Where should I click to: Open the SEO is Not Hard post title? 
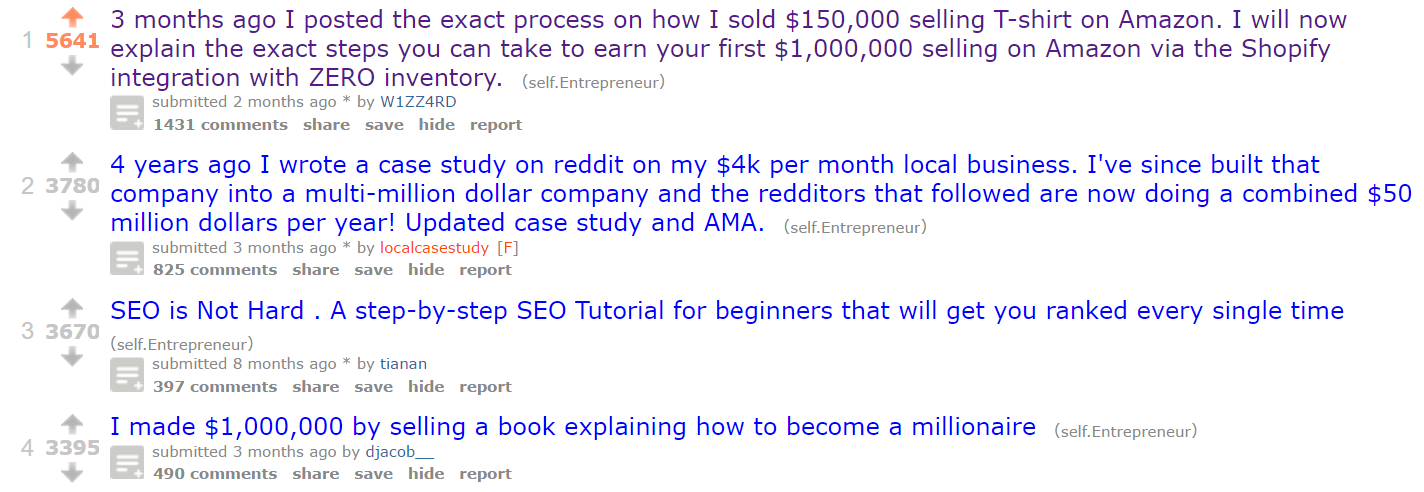pyautogui.click(x=726, y=311)
